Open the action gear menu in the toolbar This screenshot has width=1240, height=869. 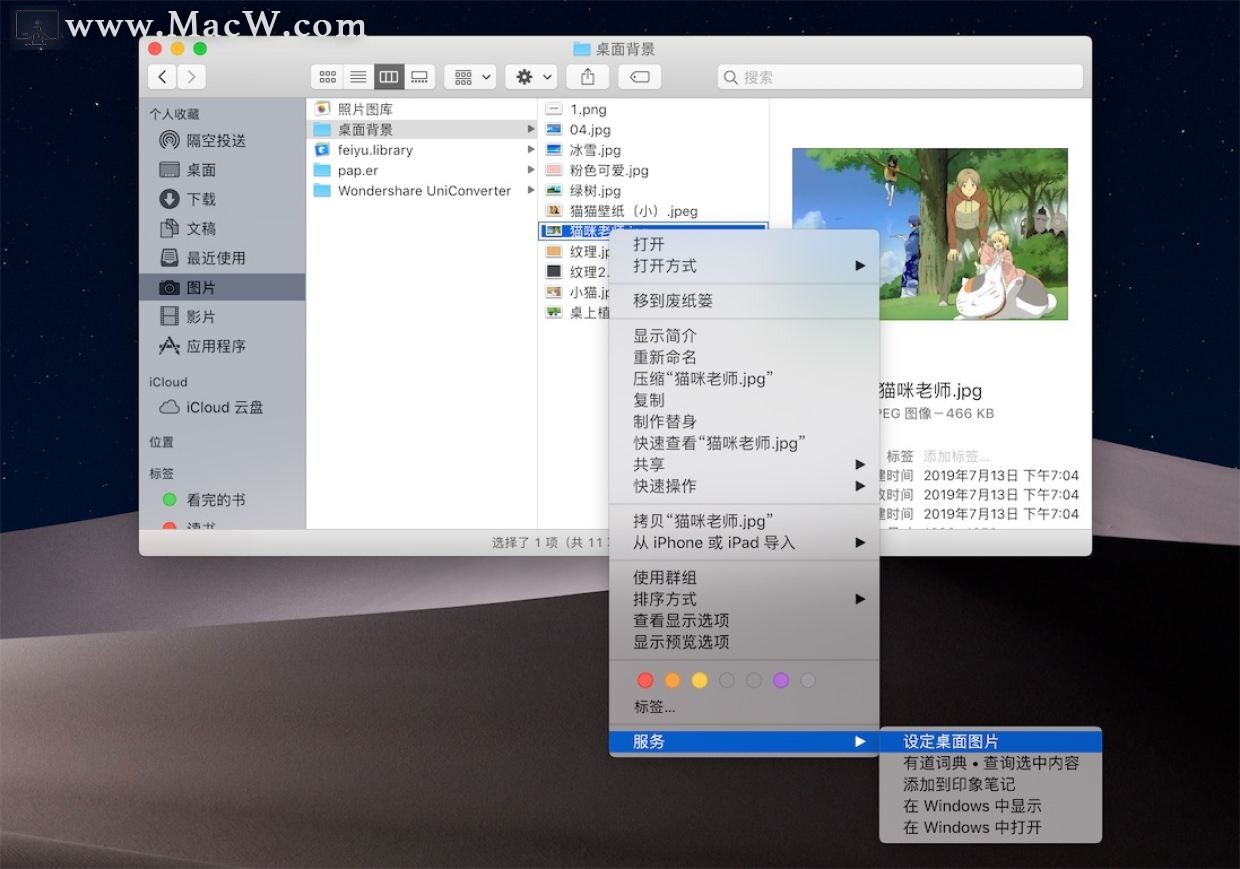tap(530, 76)
